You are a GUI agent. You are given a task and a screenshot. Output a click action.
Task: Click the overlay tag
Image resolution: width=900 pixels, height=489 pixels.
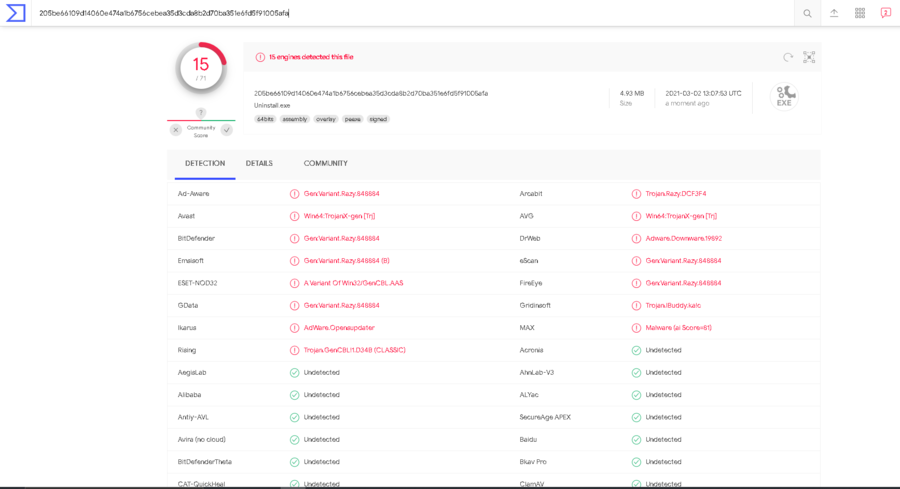coord(325,119)
